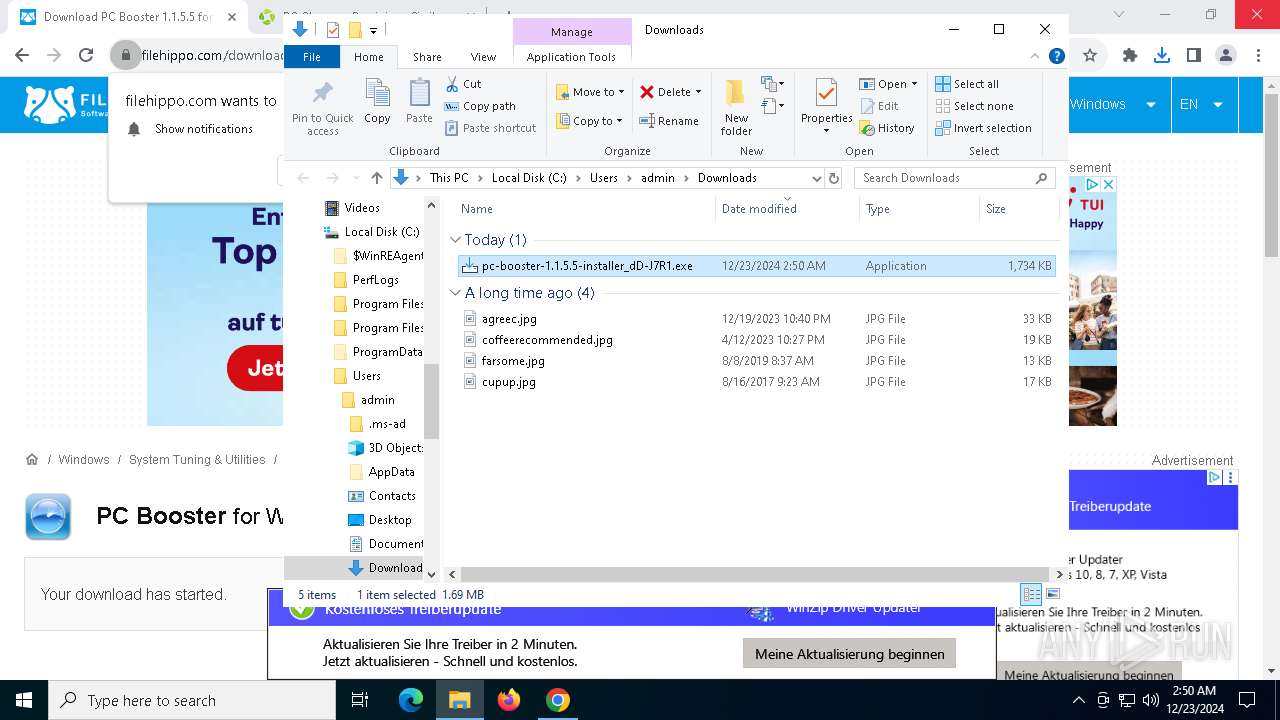This screenshot has height=720, width=1280.
Task: Open Properties for selected file
Action: [826, 107]
